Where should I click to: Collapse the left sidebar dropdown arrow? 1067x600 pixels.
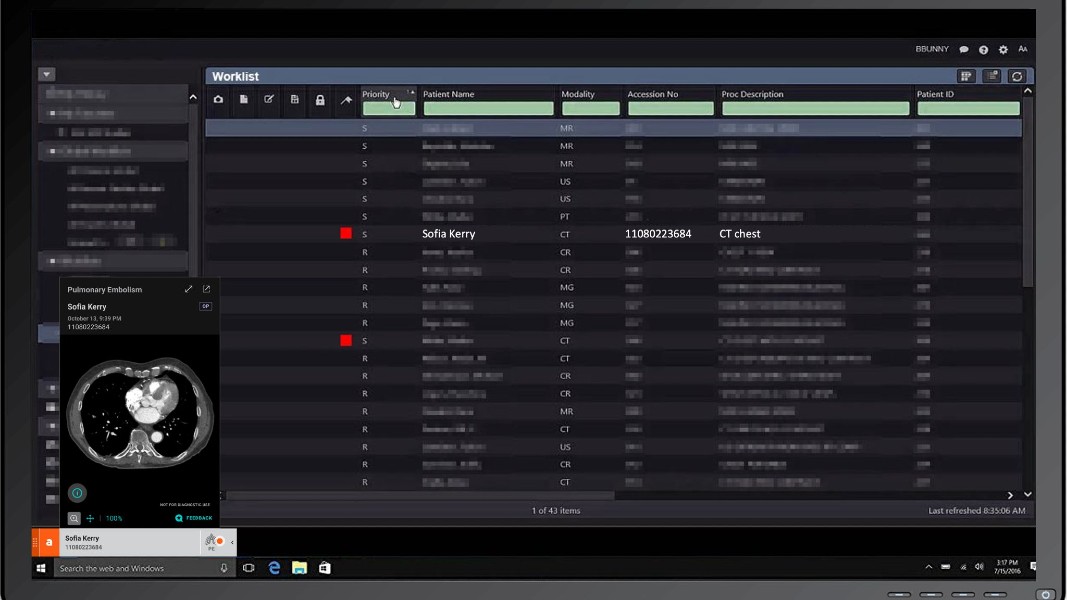(46, 75)
